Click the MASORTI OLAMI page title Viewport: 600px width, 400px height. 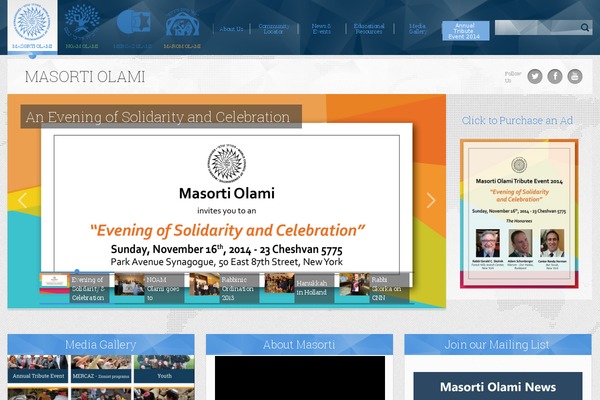[x=85, y=77]
